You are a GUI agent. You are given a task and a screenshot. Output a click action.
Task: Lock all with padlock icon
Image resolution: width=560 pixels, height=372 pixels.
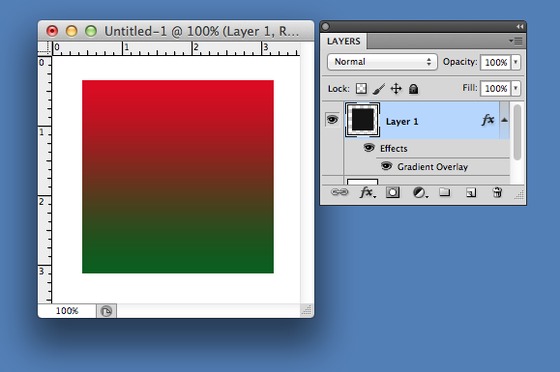coord(413,89)
